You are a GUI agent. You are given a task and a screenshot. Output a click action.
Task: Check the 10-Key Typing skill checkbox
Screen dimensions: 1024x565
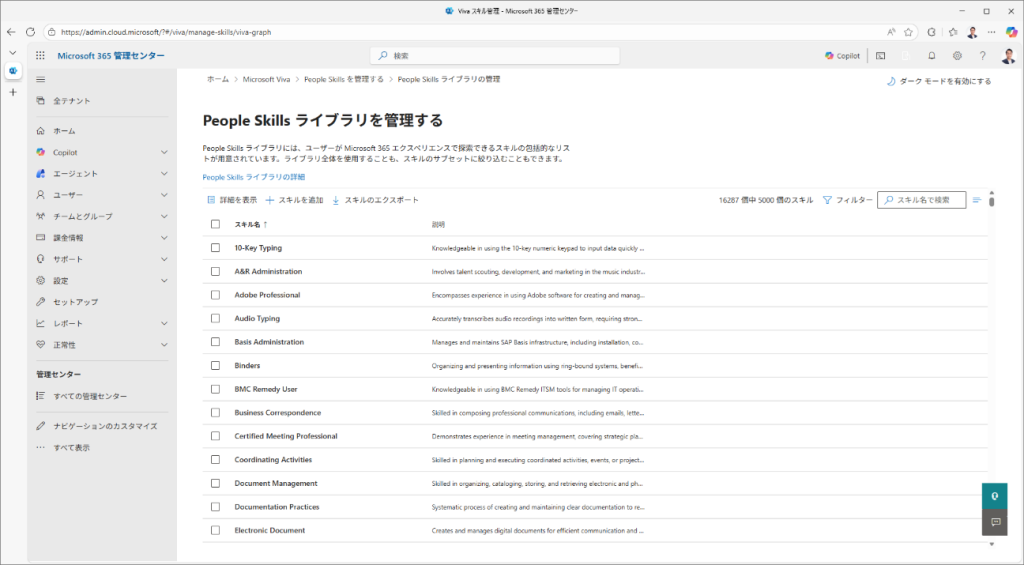pos(215,248)
